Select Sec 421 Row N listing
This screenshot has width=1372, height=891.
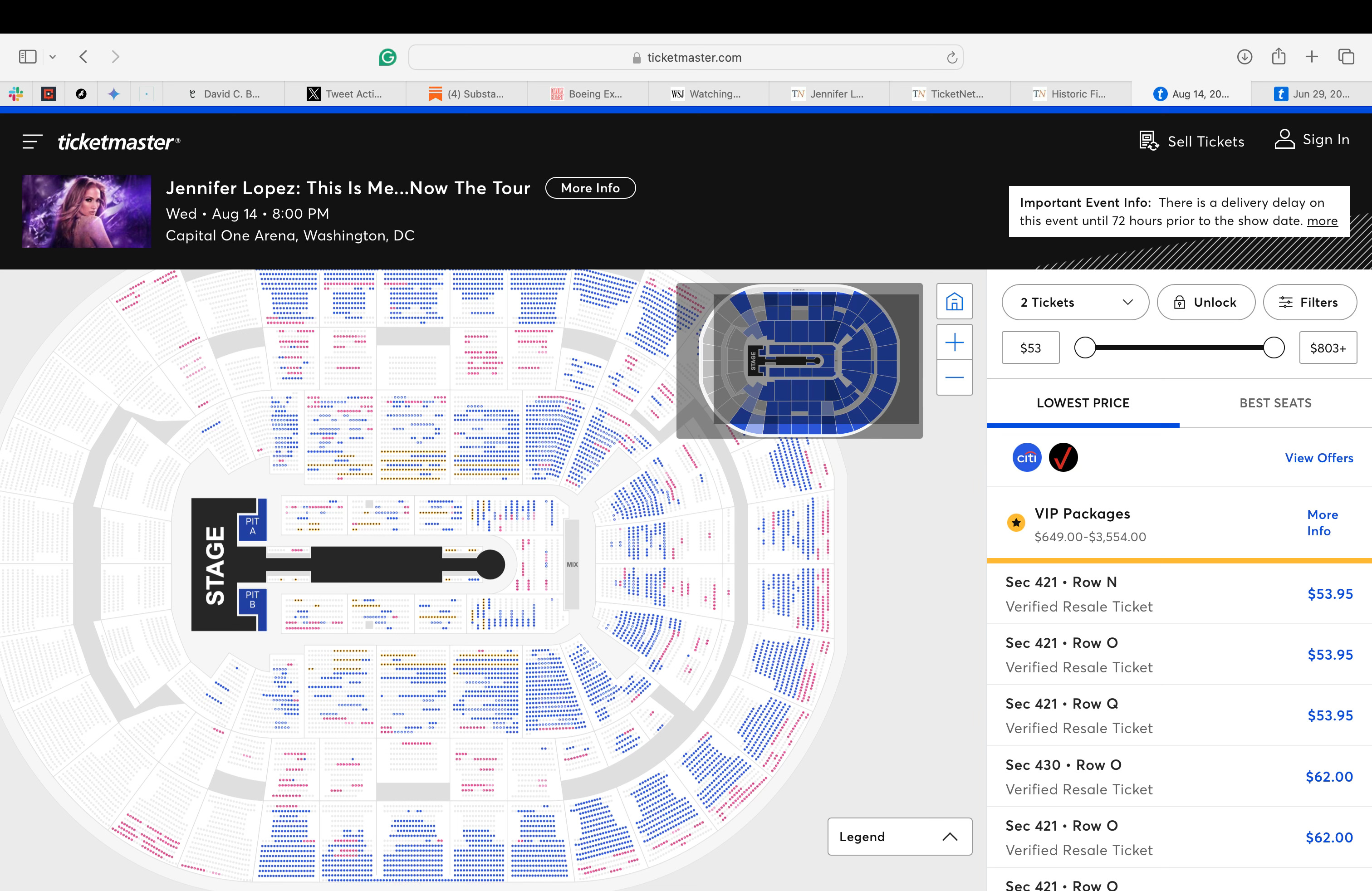(1180, 593)
